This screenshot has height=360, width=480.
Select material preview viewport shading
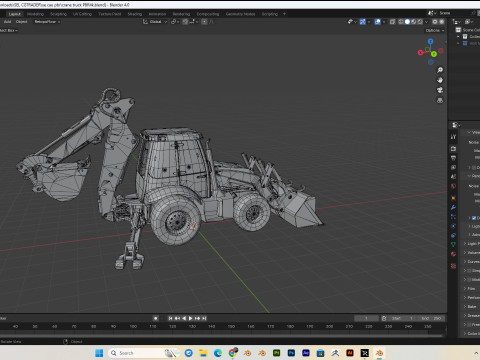point(414,22)
